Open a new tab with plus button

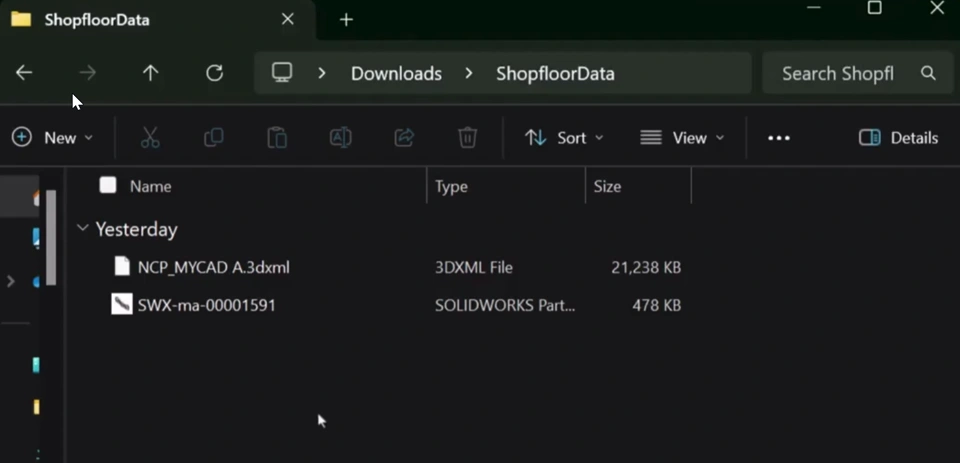346,20
